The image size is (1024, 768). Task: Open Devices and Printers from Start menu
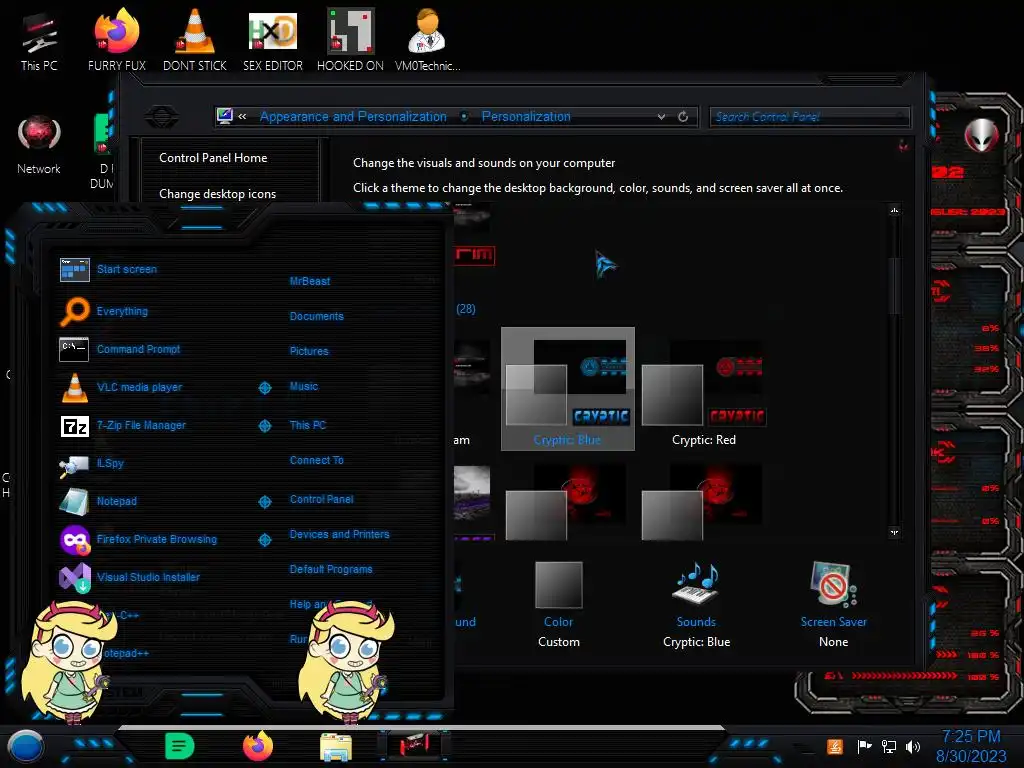coord(340,534)
